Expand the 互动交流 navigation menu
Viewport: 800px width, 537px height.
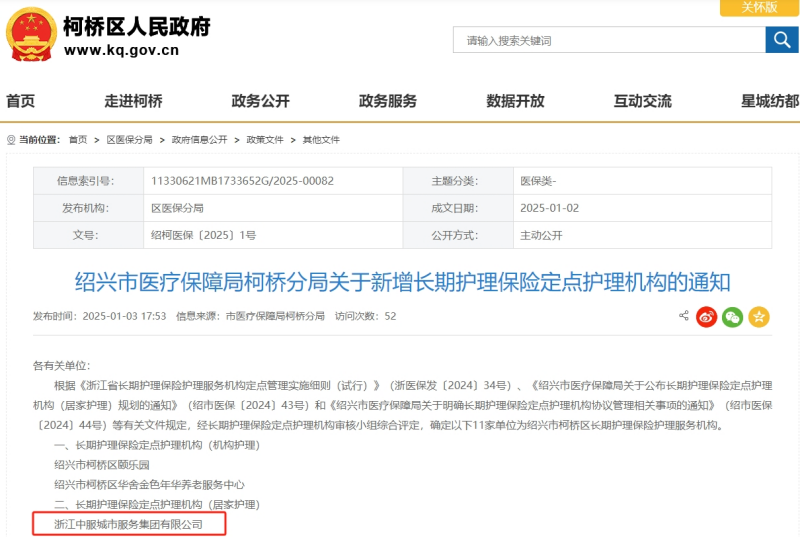point(642,101)
